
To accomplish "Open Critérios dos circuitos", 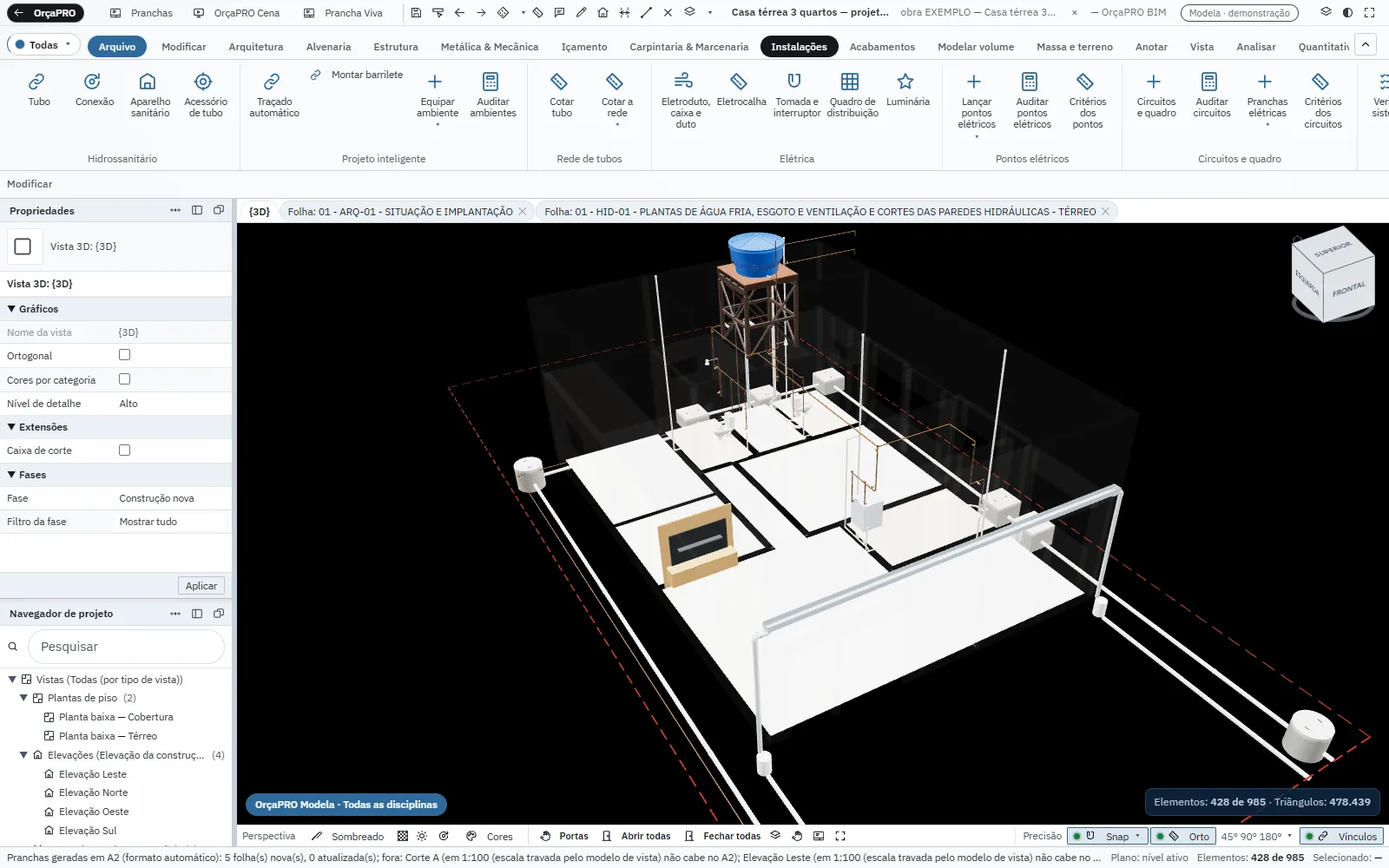I will tap(1322, 101).
